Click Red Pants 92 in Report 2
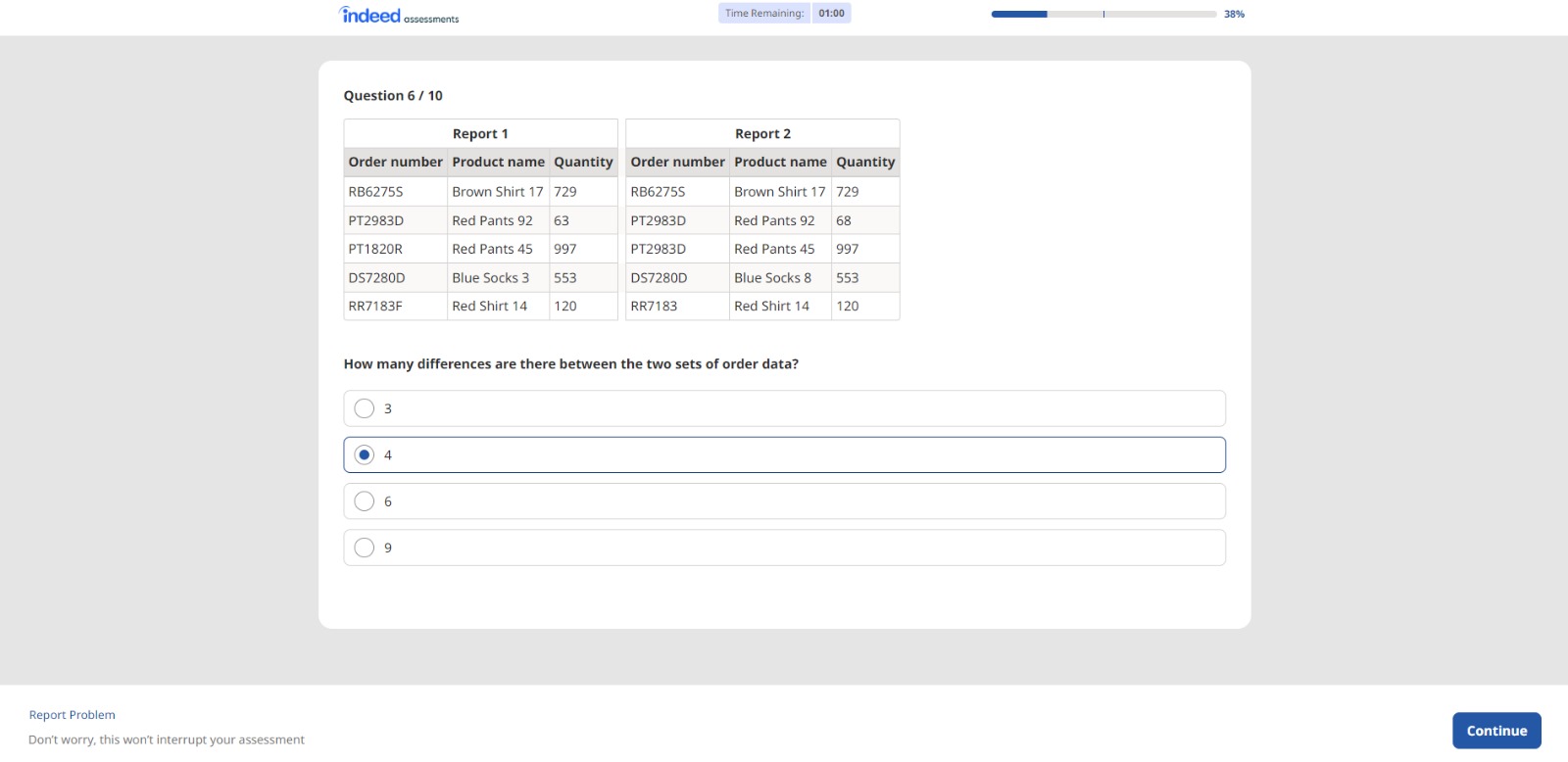This screenshot has height=762, width=1568. coord(774,220)
